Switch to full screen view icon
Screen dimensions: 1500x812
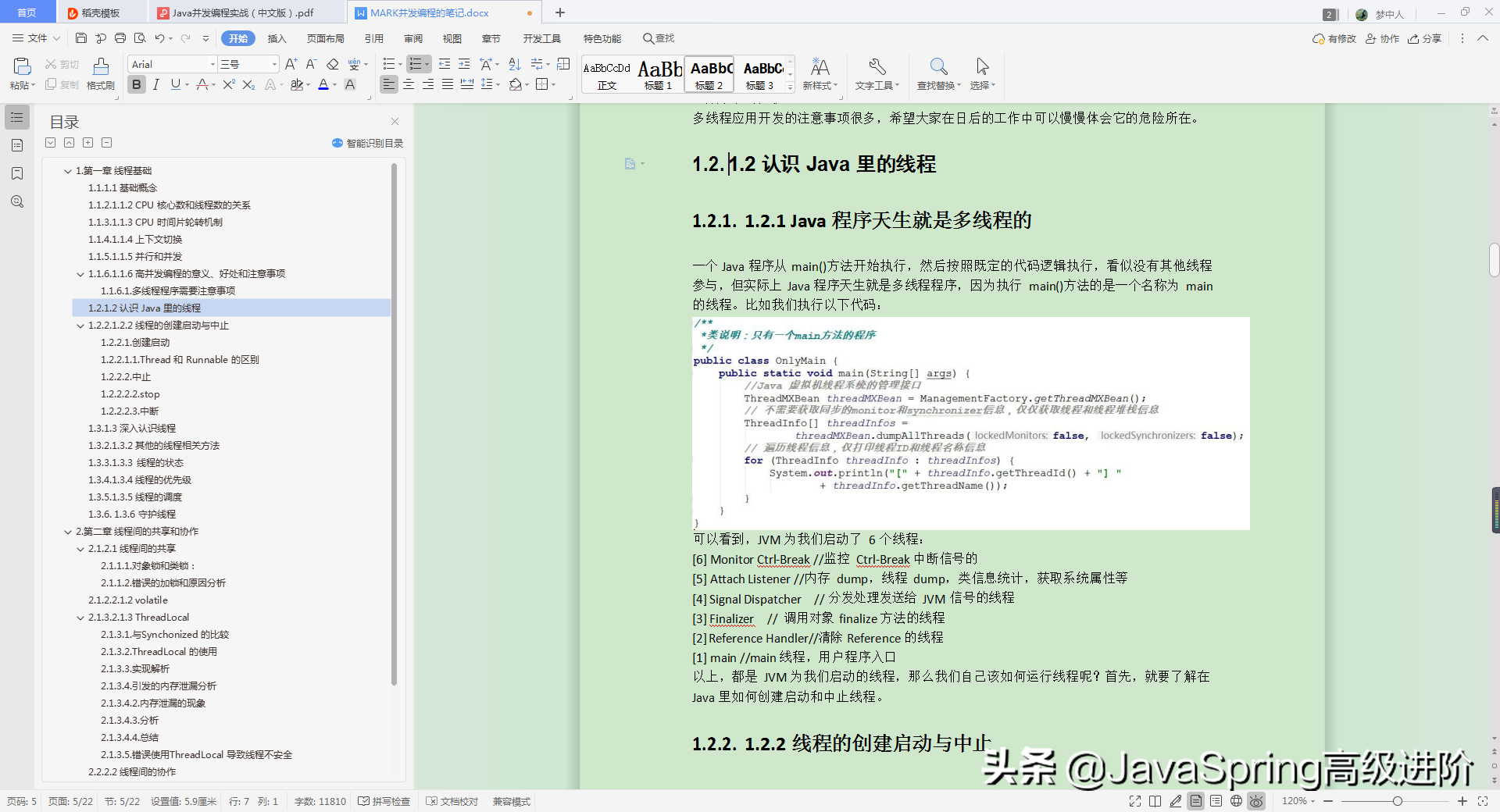tap(1135, 801)
